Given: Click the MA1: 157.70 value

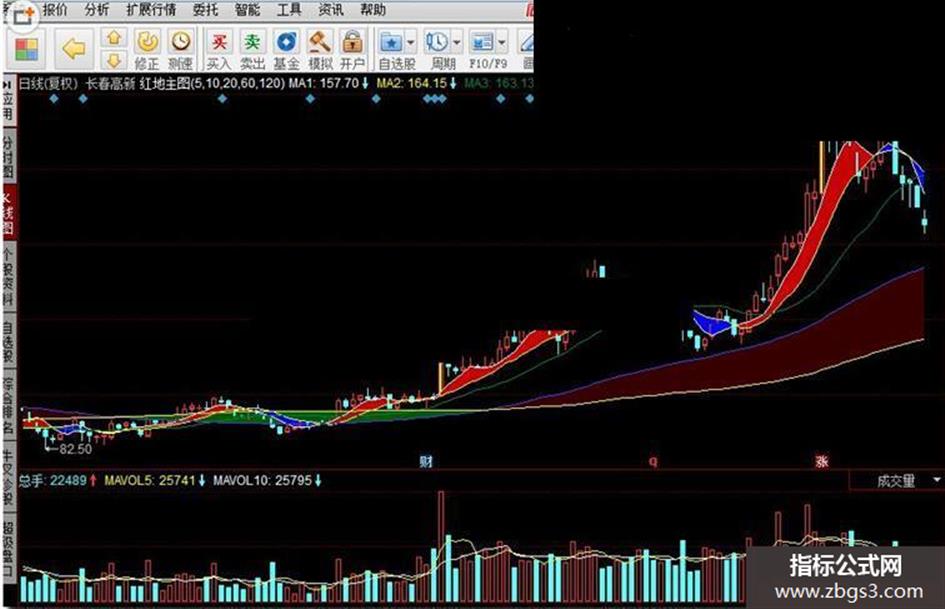Looking at the screenshot, I should 324,83.
